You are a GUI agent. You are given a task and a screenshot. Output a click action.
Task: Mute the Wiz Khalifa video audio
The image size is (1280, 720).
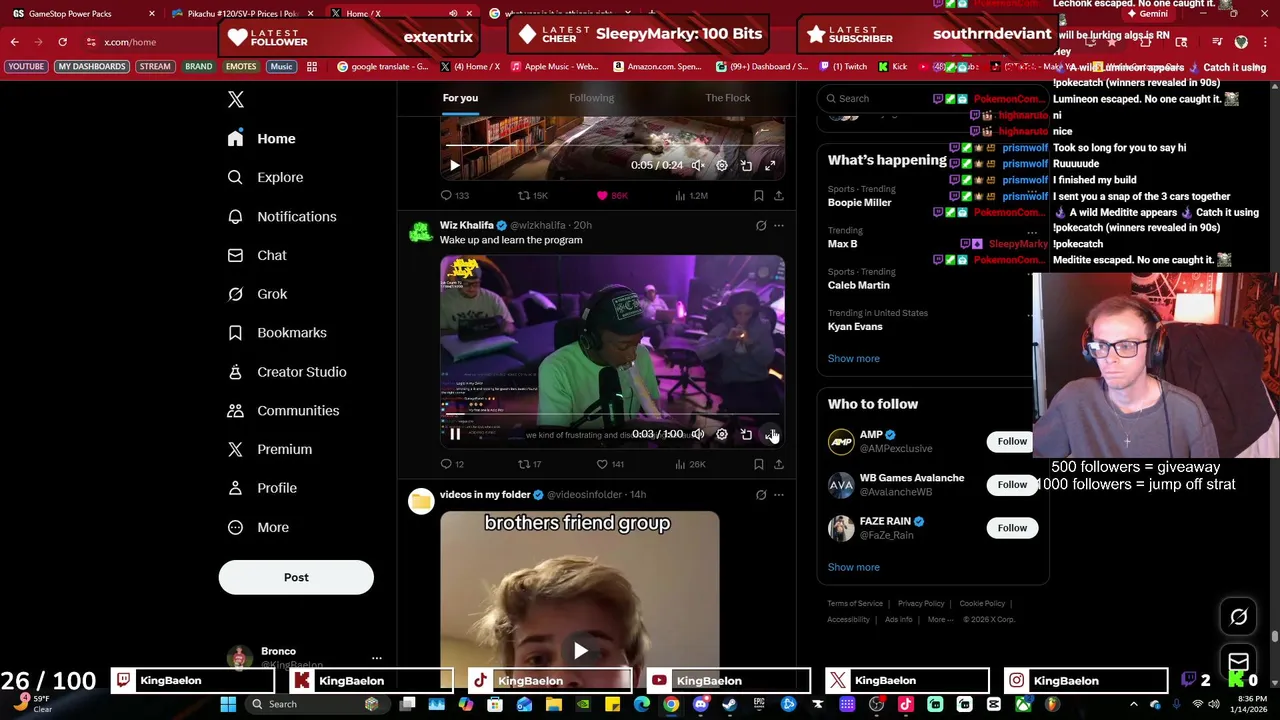[698, 434]
